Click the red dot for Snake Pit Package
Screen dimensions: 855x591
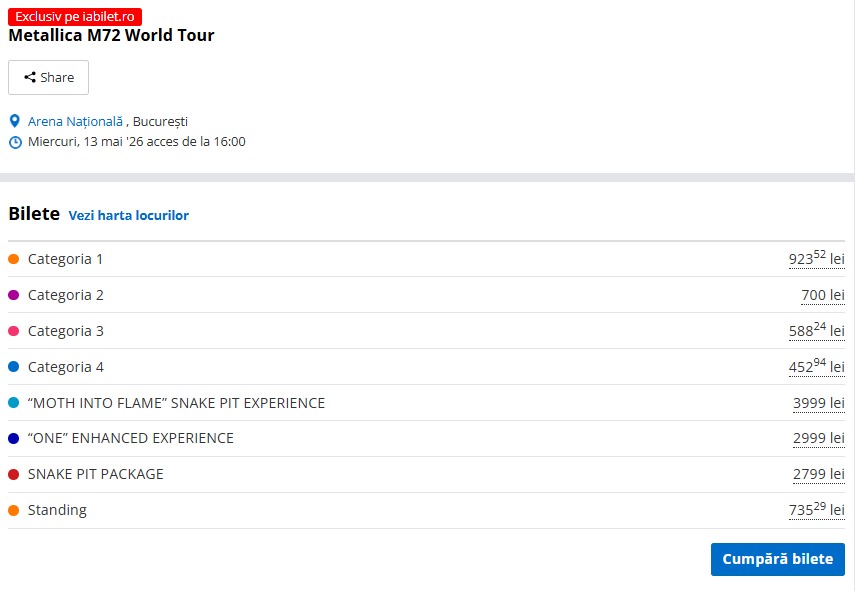click(14, 474)
